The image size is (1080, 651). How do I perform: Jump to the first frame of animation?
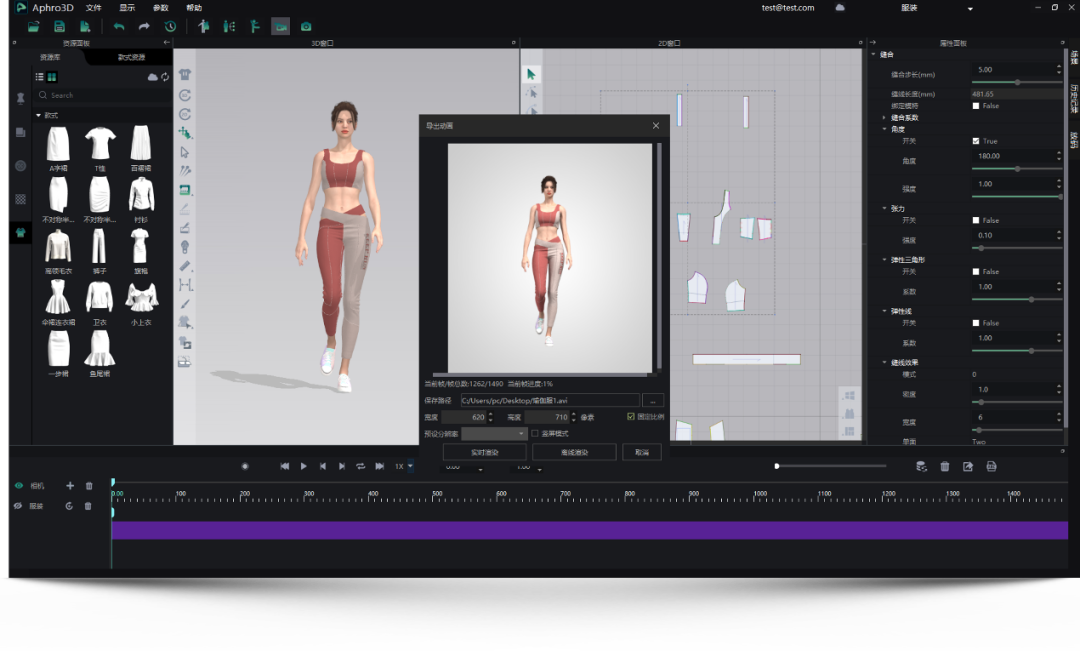point(284,466)
